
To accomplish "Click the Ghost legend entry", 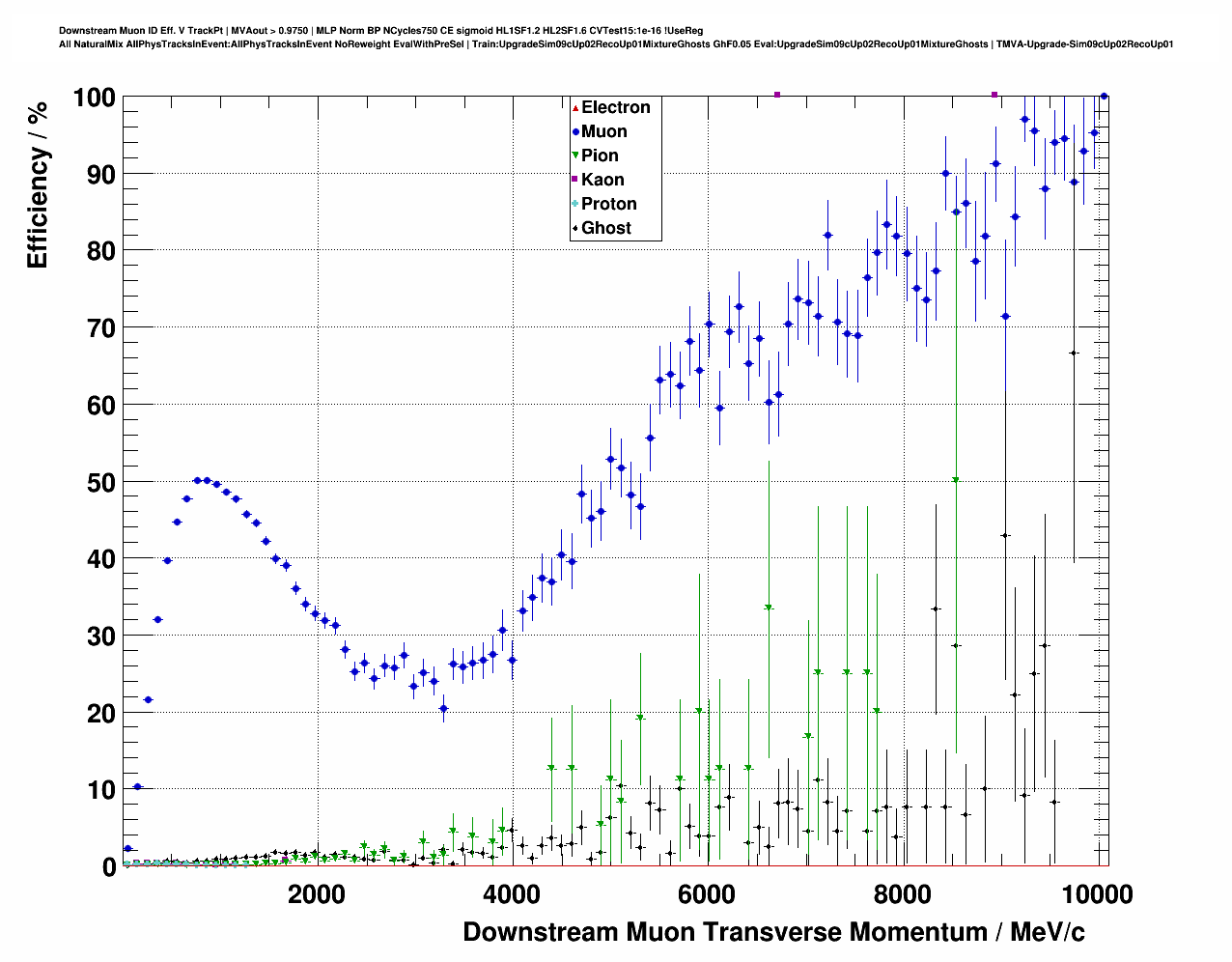I will (602, 228).
